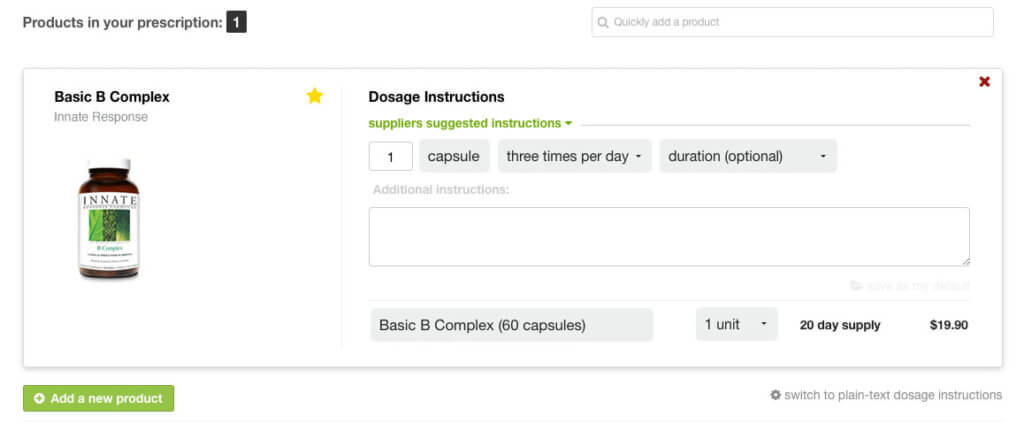Select the Basic B Complex (60 capsules) field

coord(511,325)
